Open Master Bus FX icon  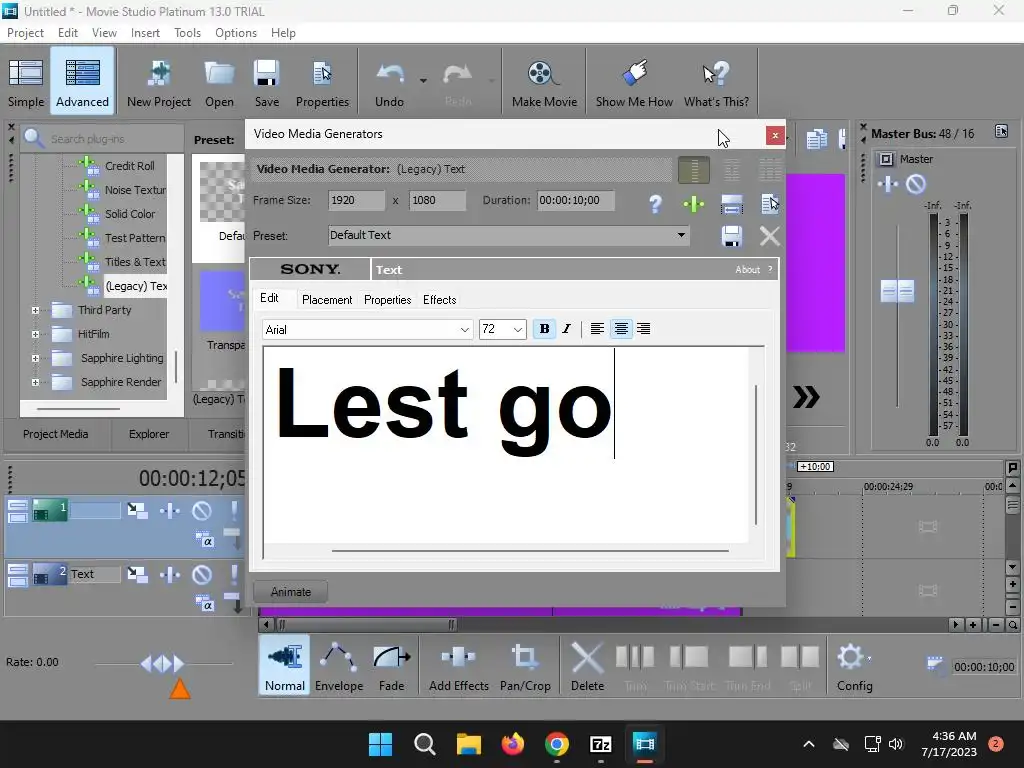[x=888, y=184]
